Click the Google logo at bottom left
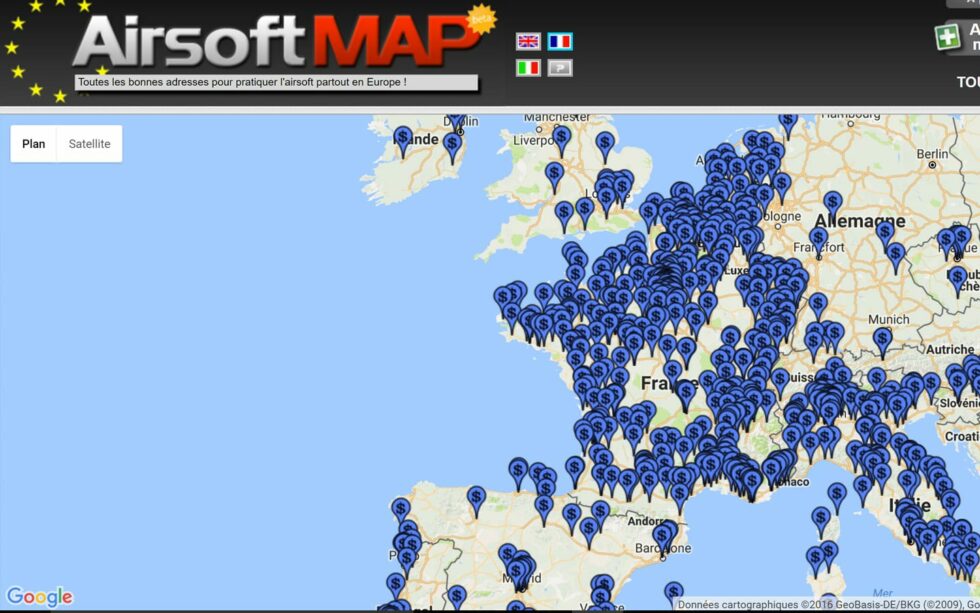Image resolution: width=980 pixels, height=613 pixels. pyautogui.click(x=40, y=596)
